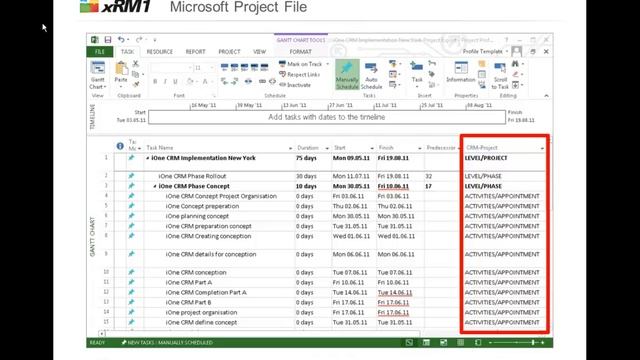The height and width of the screenshot is (360, 640).
Task: Click Respect Links button
Action: click(x=300, y=74)
